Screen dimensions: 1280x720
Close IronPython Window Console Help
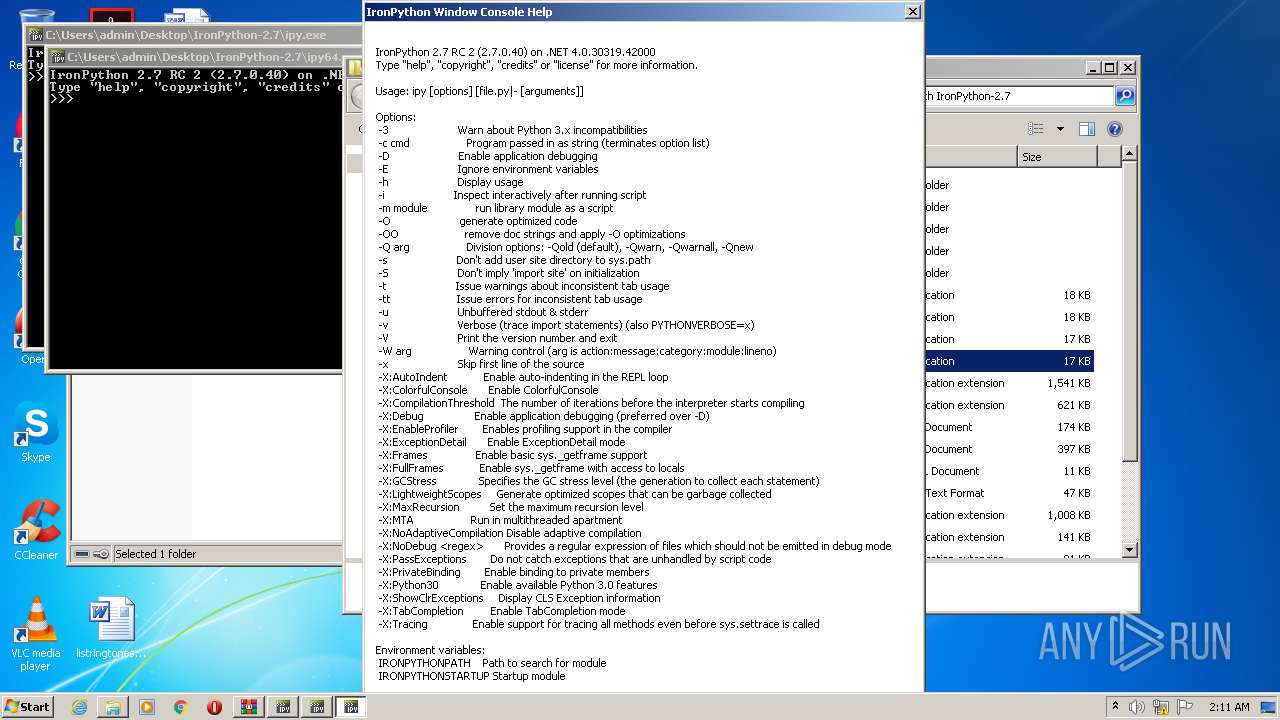(x=912, y=12)
